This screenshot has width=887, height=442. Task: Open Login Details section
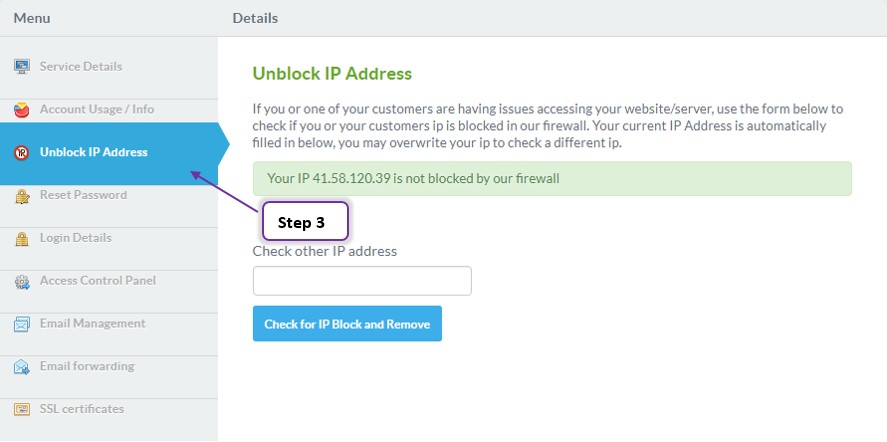pyautogui.click(x=109, y=239)
